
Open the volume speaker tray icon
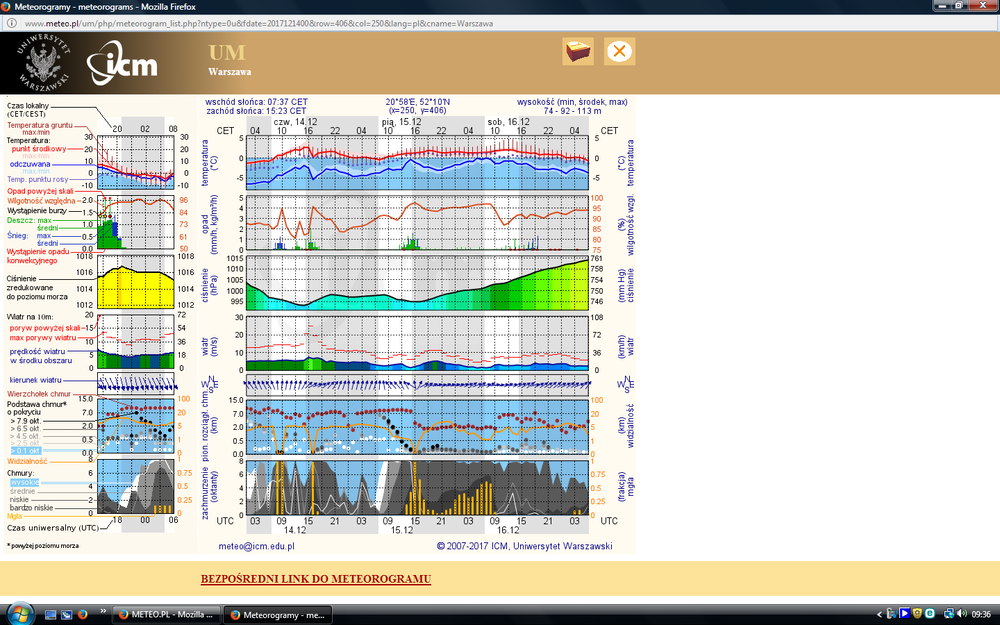962,614
